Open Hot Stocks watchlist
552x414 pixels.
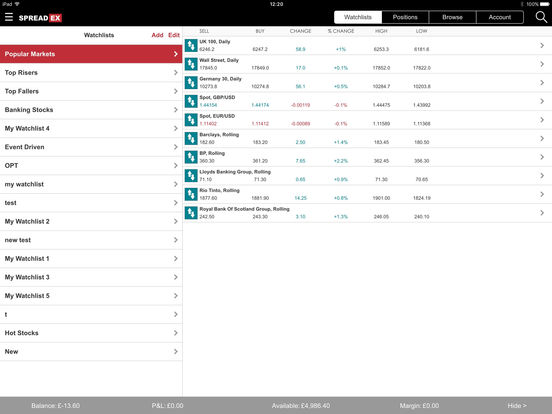[91, 333]
